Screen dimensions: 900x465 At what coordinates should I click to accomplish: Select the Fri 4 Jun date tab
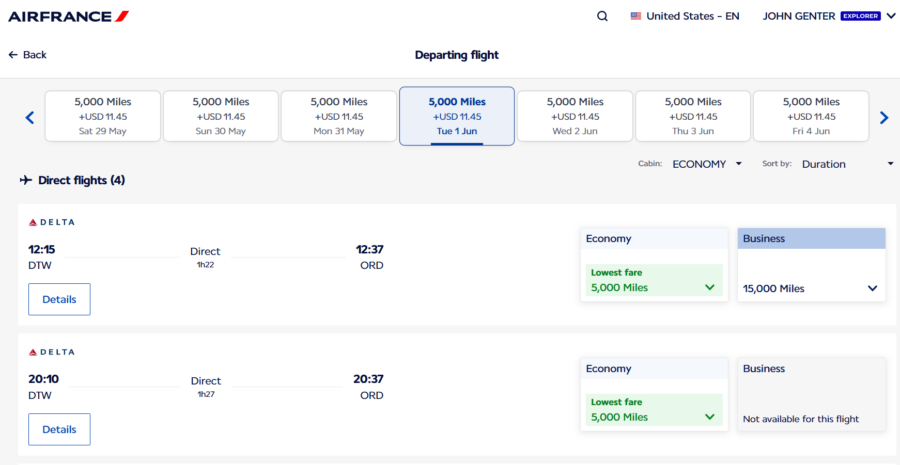tap(811, 116)
